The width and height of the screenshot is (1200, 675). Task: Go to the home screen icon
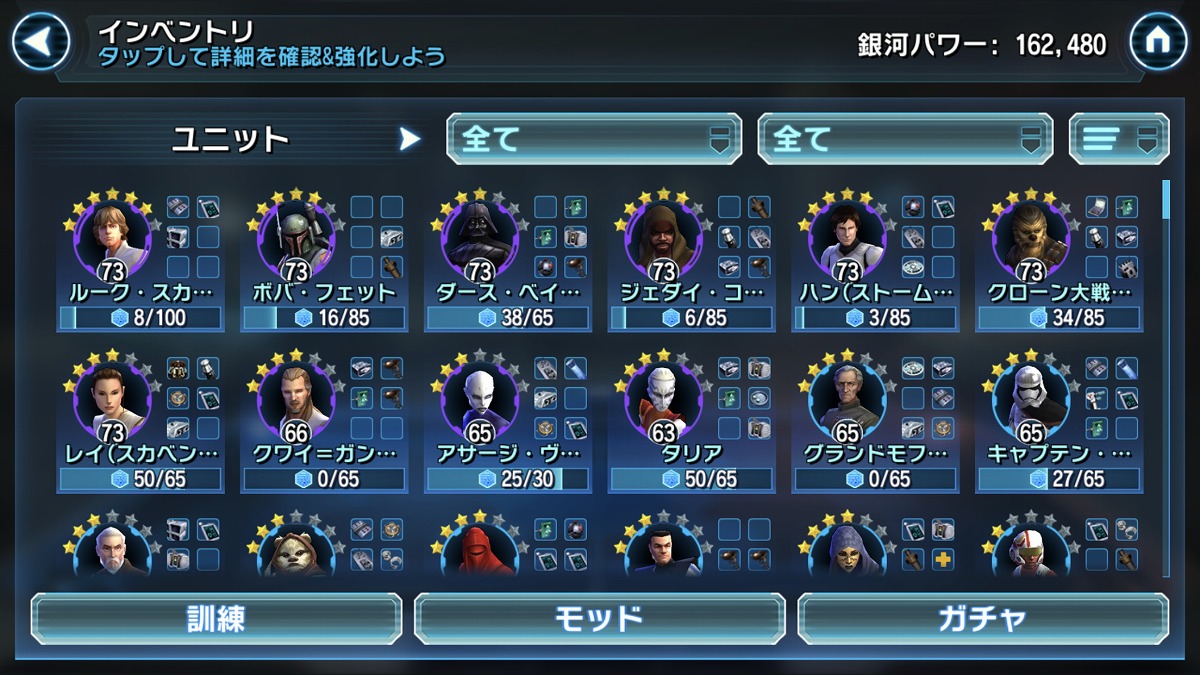[1158, 41]
